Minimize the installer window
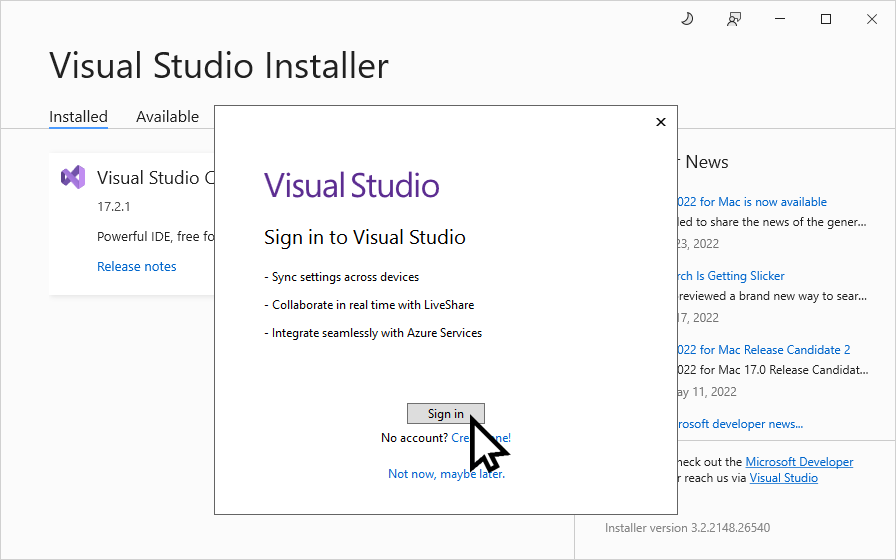Viewport: 896px width, 560px height. [x=780, y=19]
